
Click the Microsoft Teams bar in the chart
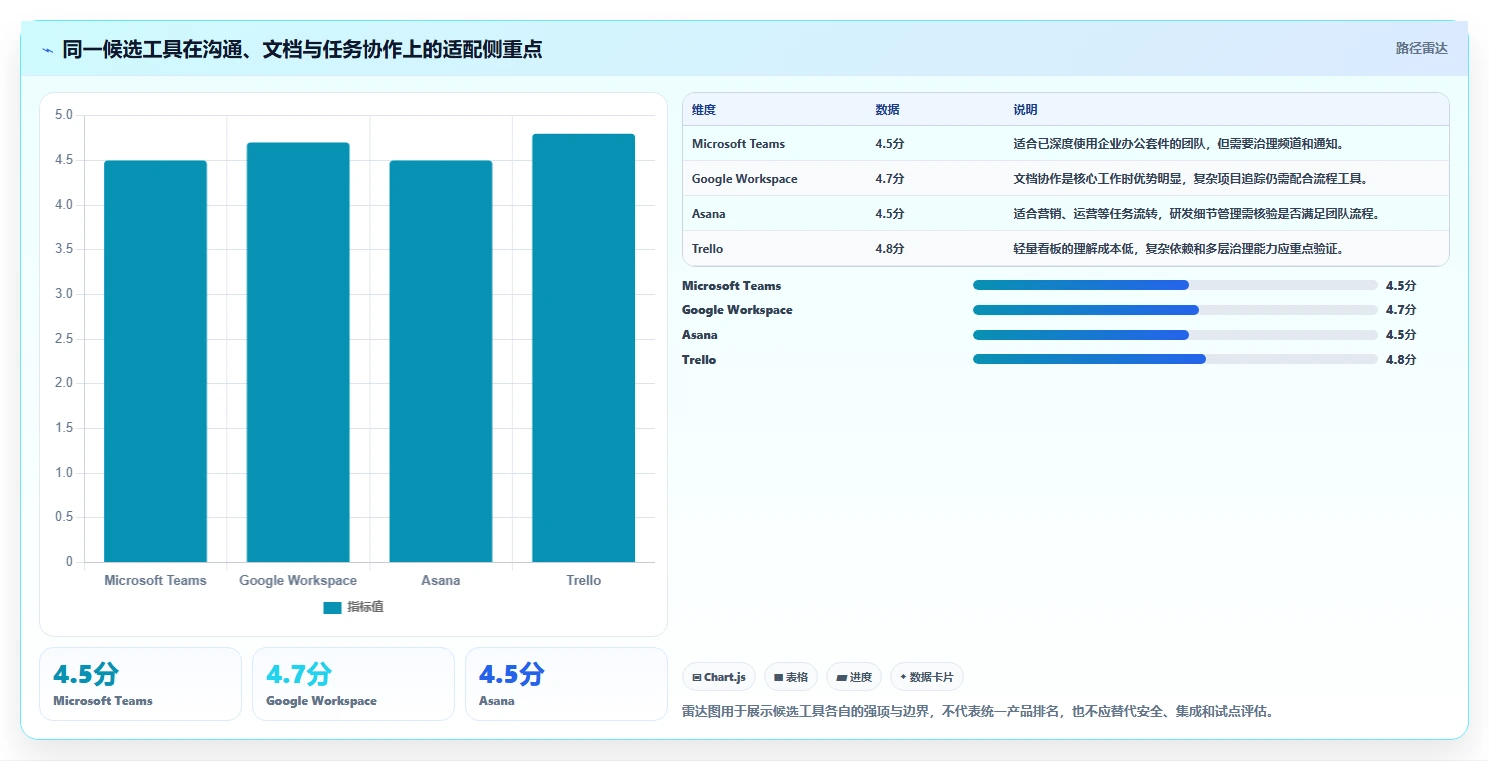[155, 361]
